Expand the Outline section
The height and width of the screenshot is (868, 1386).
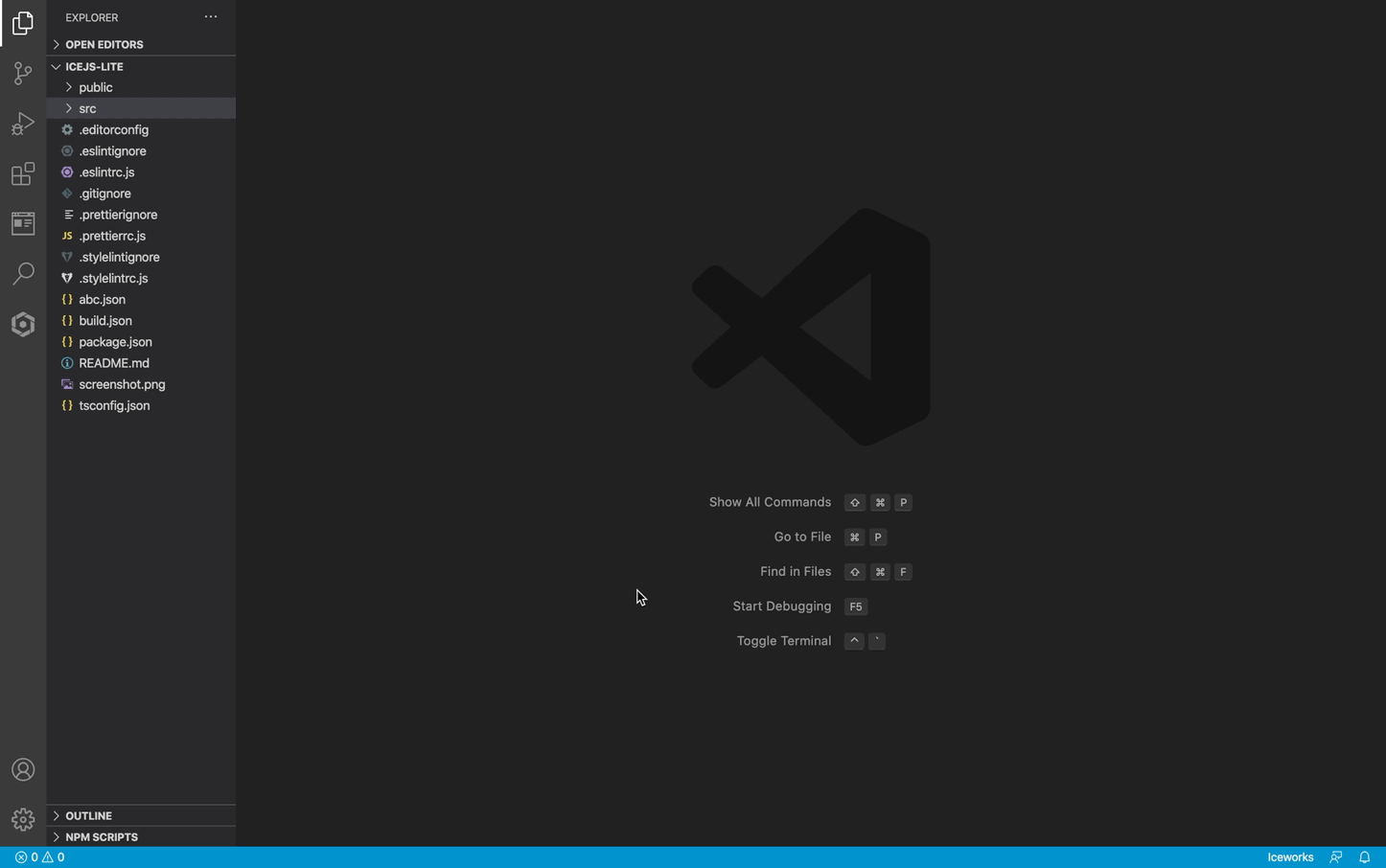(141, 816)
